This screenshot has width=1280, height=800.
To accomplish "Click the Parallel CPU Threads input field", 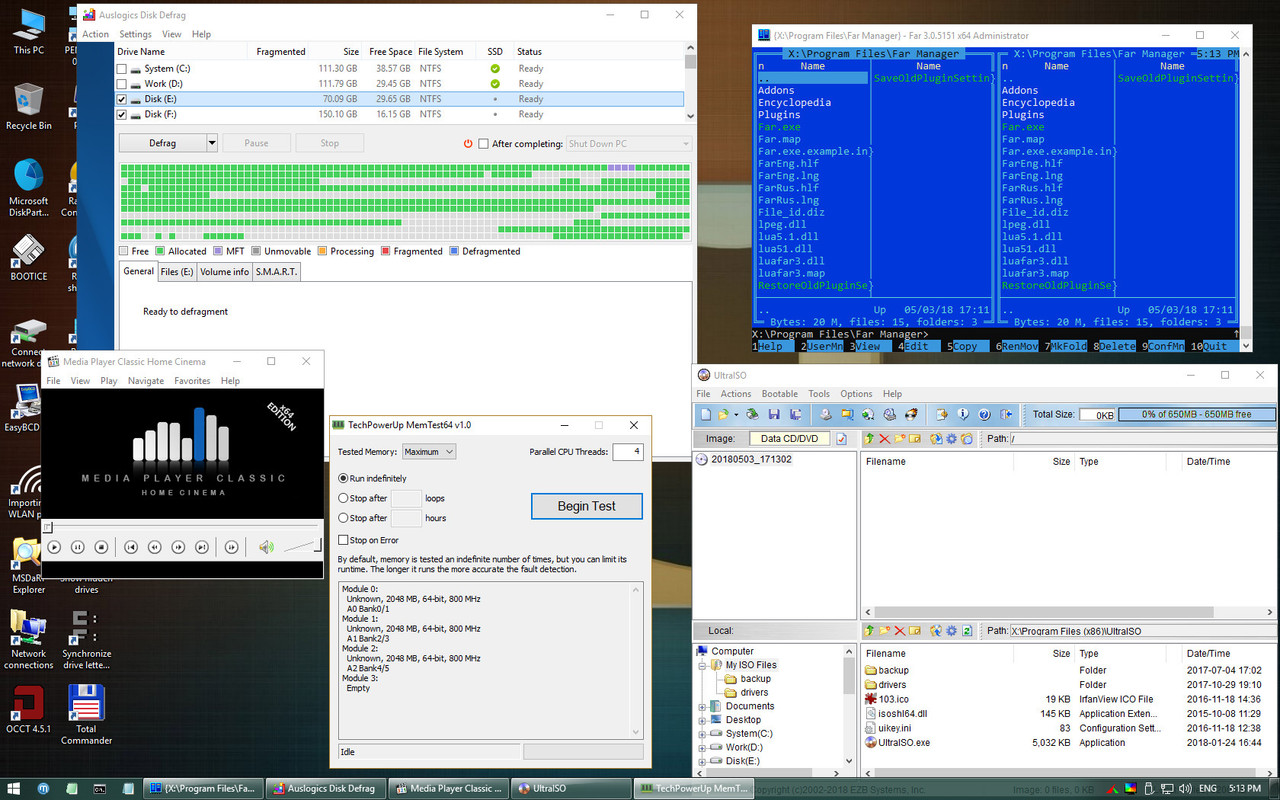I will point(628,452).
